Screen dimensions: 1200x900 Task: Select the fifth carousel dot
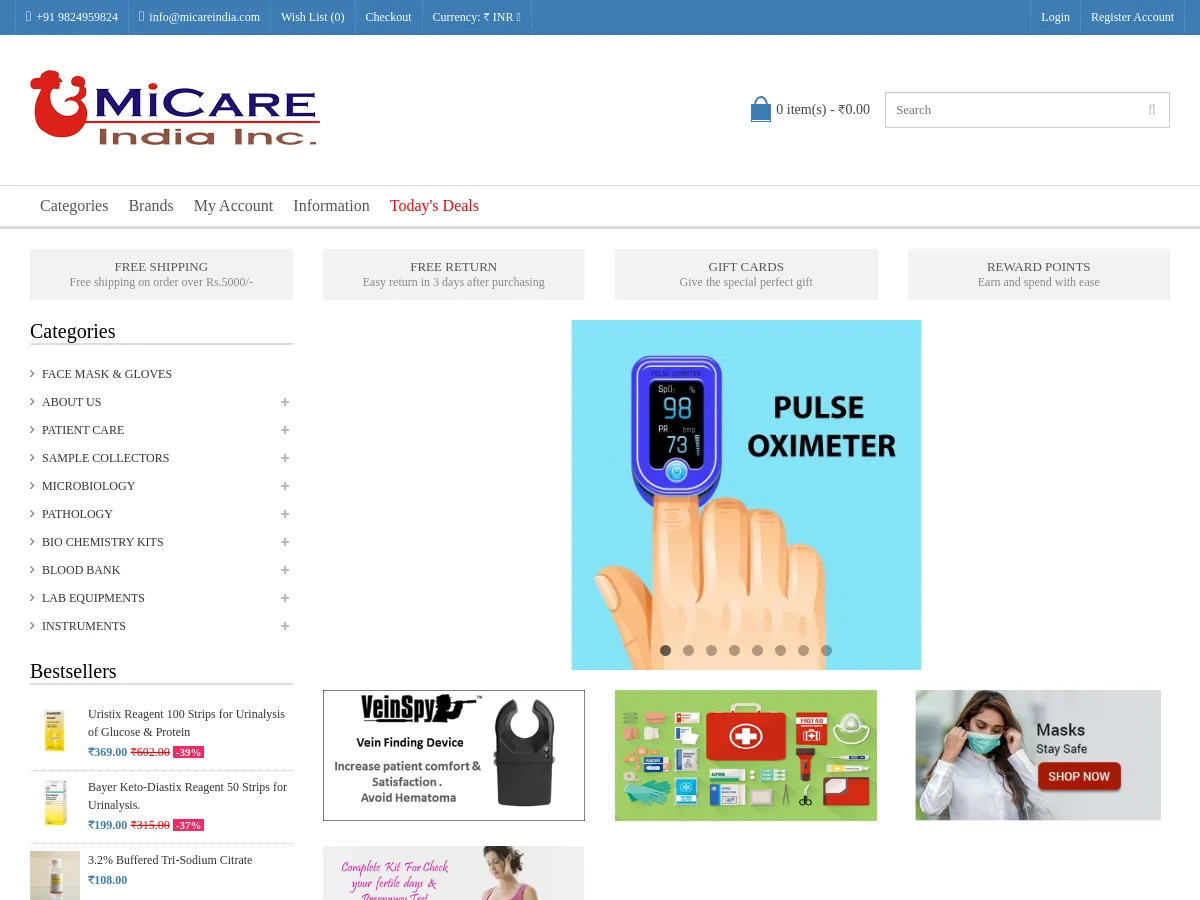758,650
